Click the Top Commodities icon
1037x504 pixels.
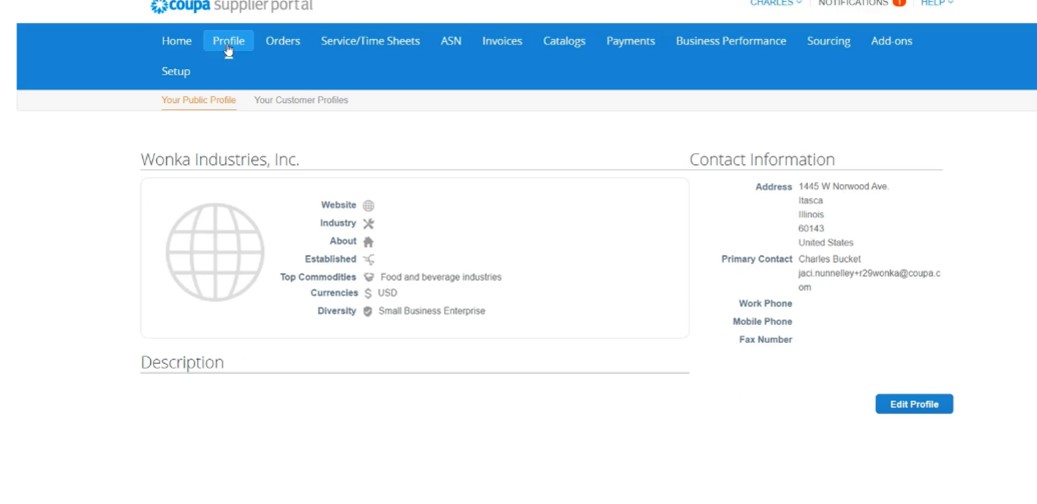tap(368, 278)
